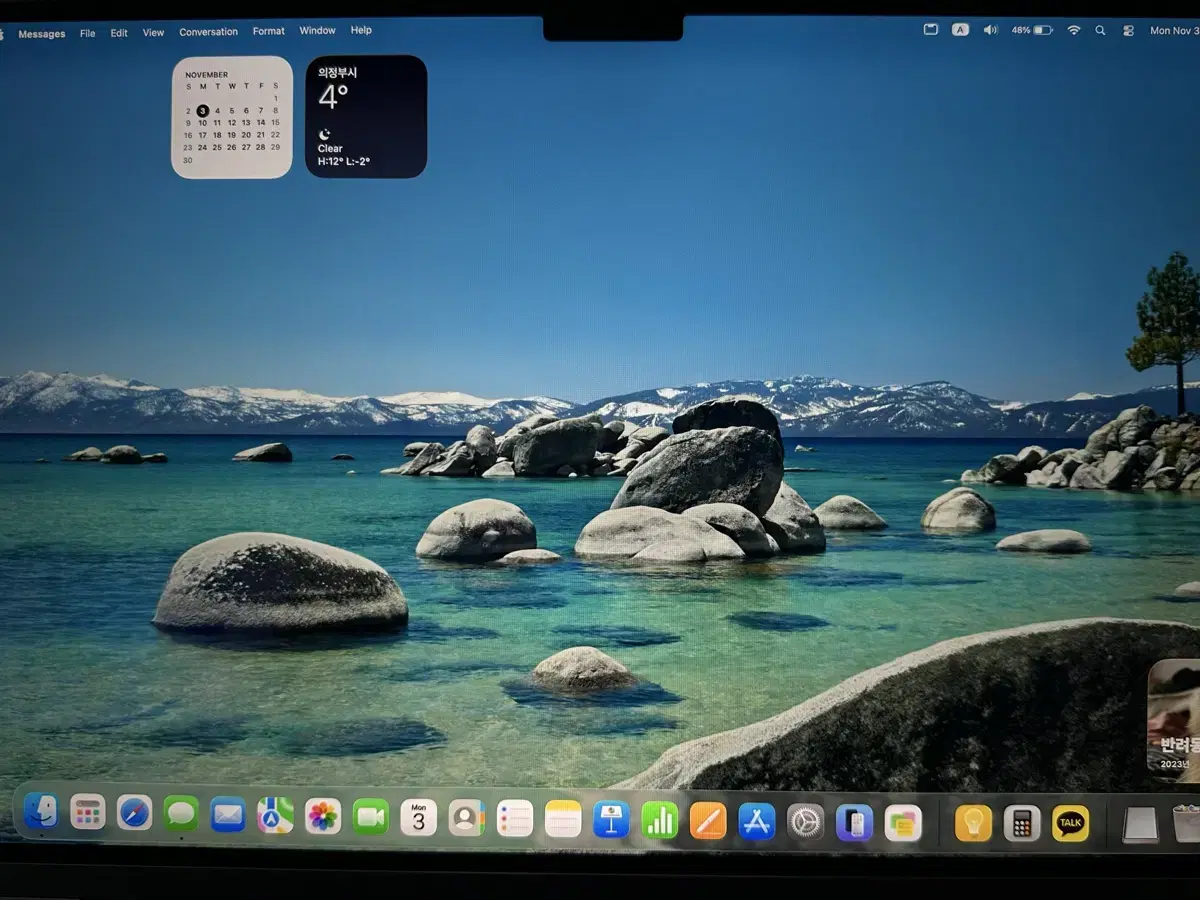
Task: Open the Format menu
Action: point(268,31)
